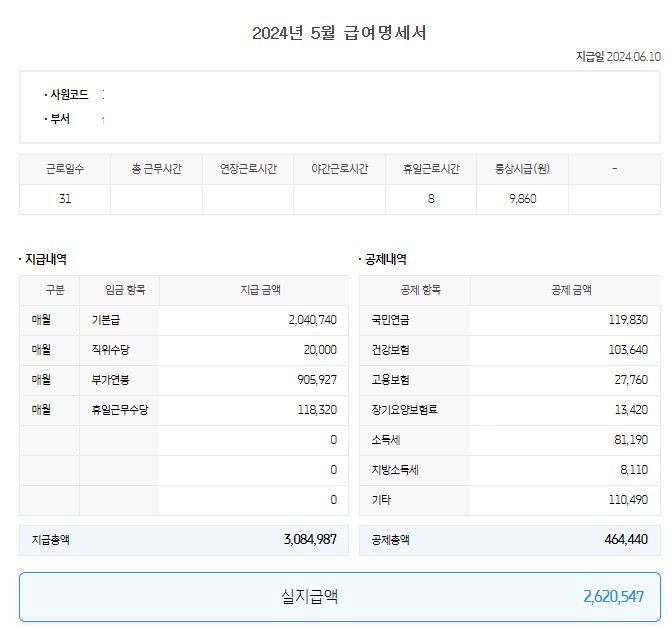Click the 사원코드 field label
This screenshot has width=672, height=627.
pyautogui.click(x=69, y=95)
